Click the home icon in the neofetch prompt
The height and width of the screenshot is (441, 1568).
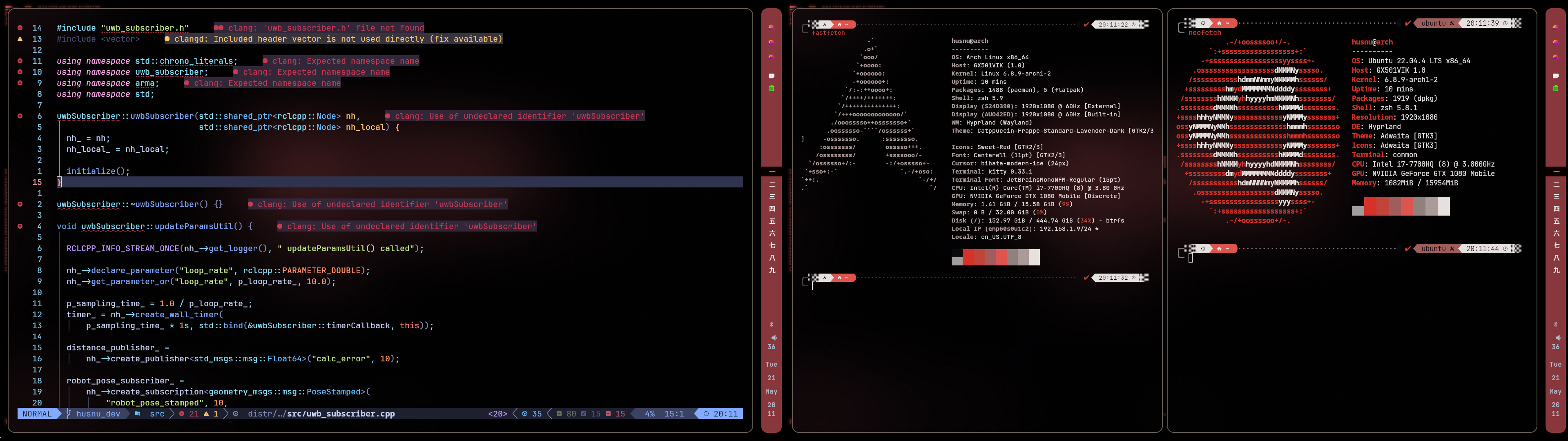(x=1219, y=24)
